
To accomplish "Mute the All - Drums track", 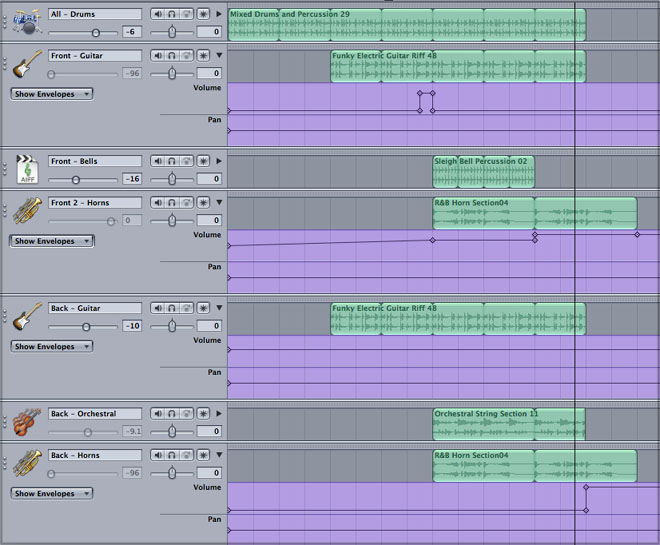I will 158,14.
